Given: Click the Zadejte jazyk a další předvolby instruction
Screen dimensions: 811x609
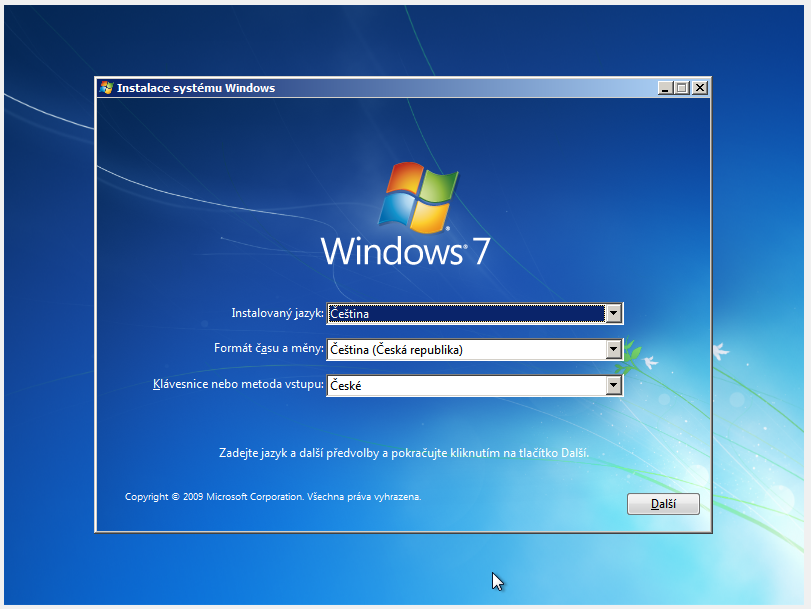Looking at the screenshot, I should click(x=404, y=453).
